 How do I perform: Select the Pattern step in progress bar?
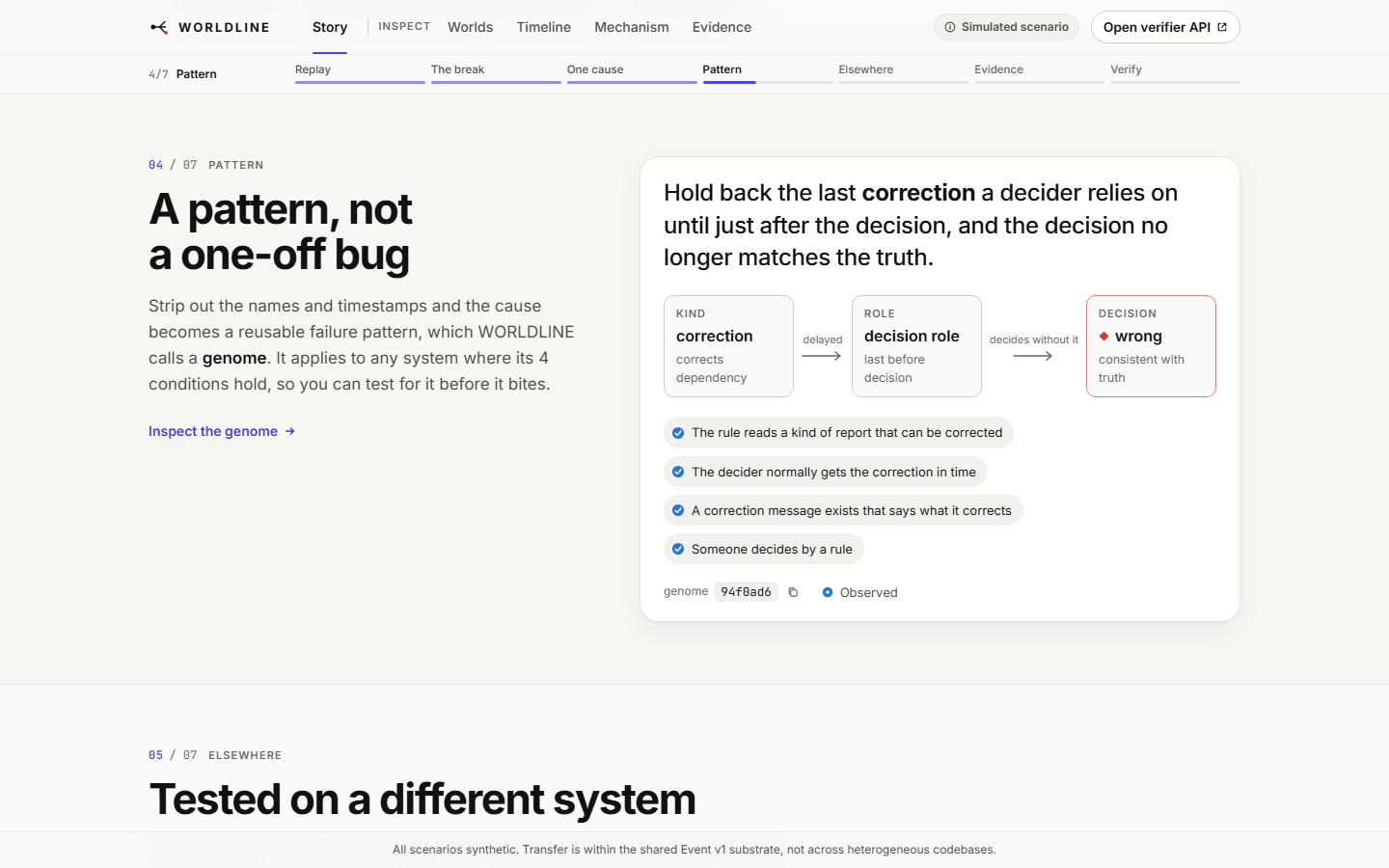coord(768,72)
